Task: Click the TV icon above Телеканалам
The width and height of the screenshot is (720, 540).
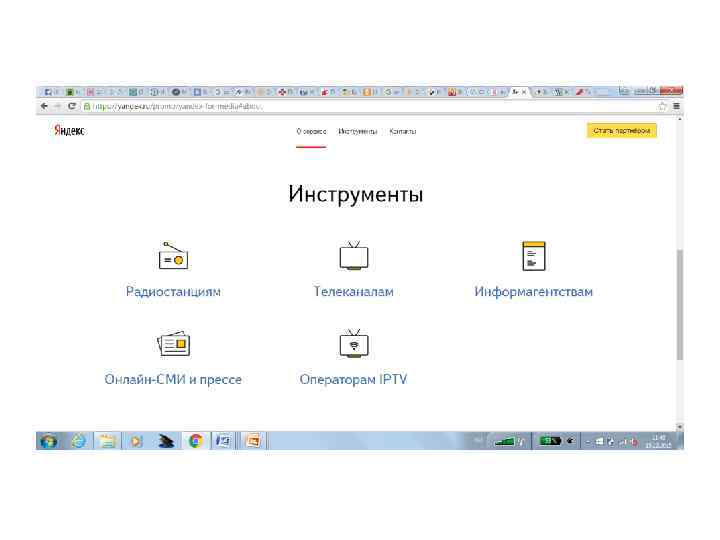Action: click(354, 255)
